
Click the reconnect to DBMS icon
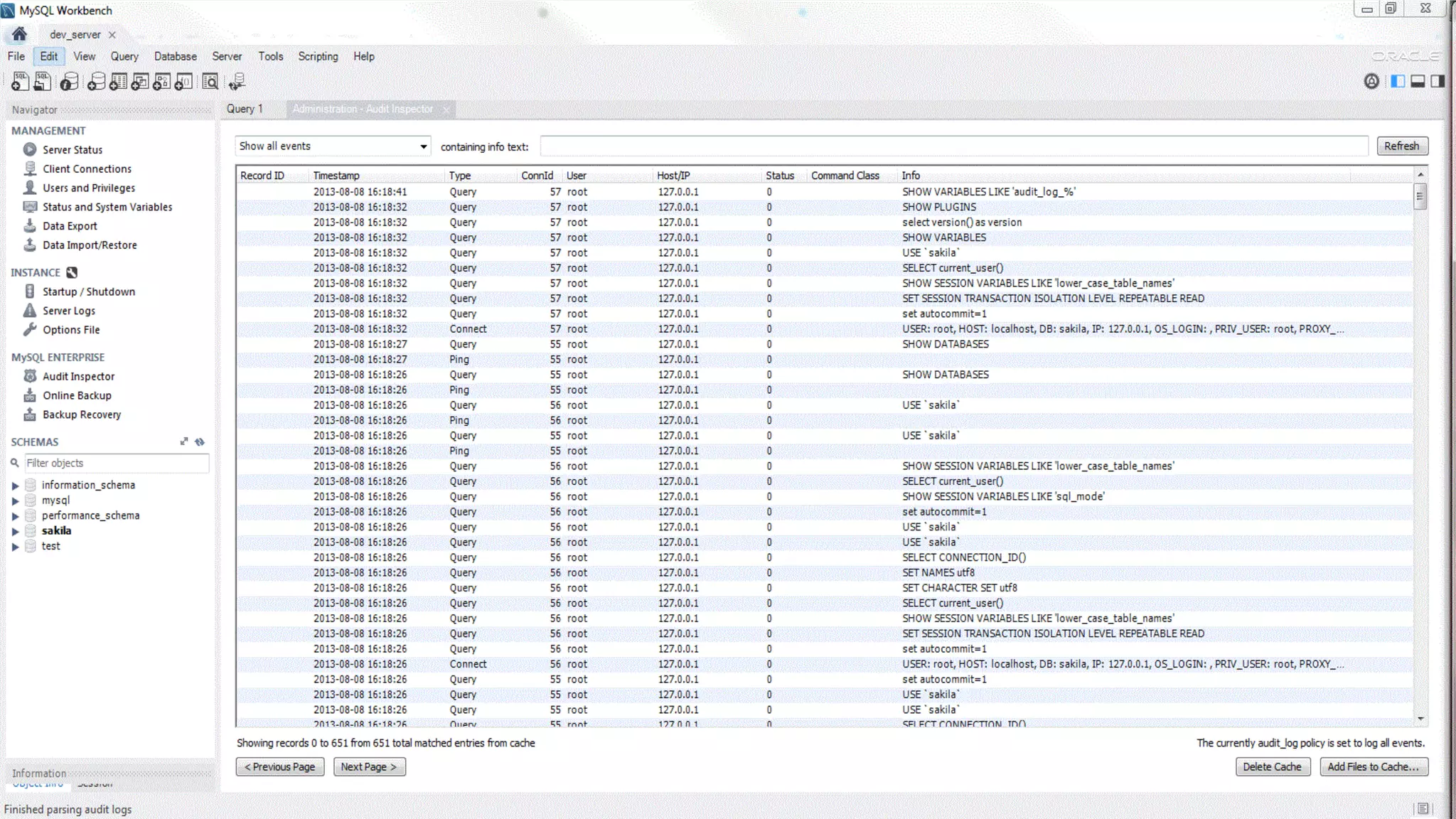click(237, 82)
